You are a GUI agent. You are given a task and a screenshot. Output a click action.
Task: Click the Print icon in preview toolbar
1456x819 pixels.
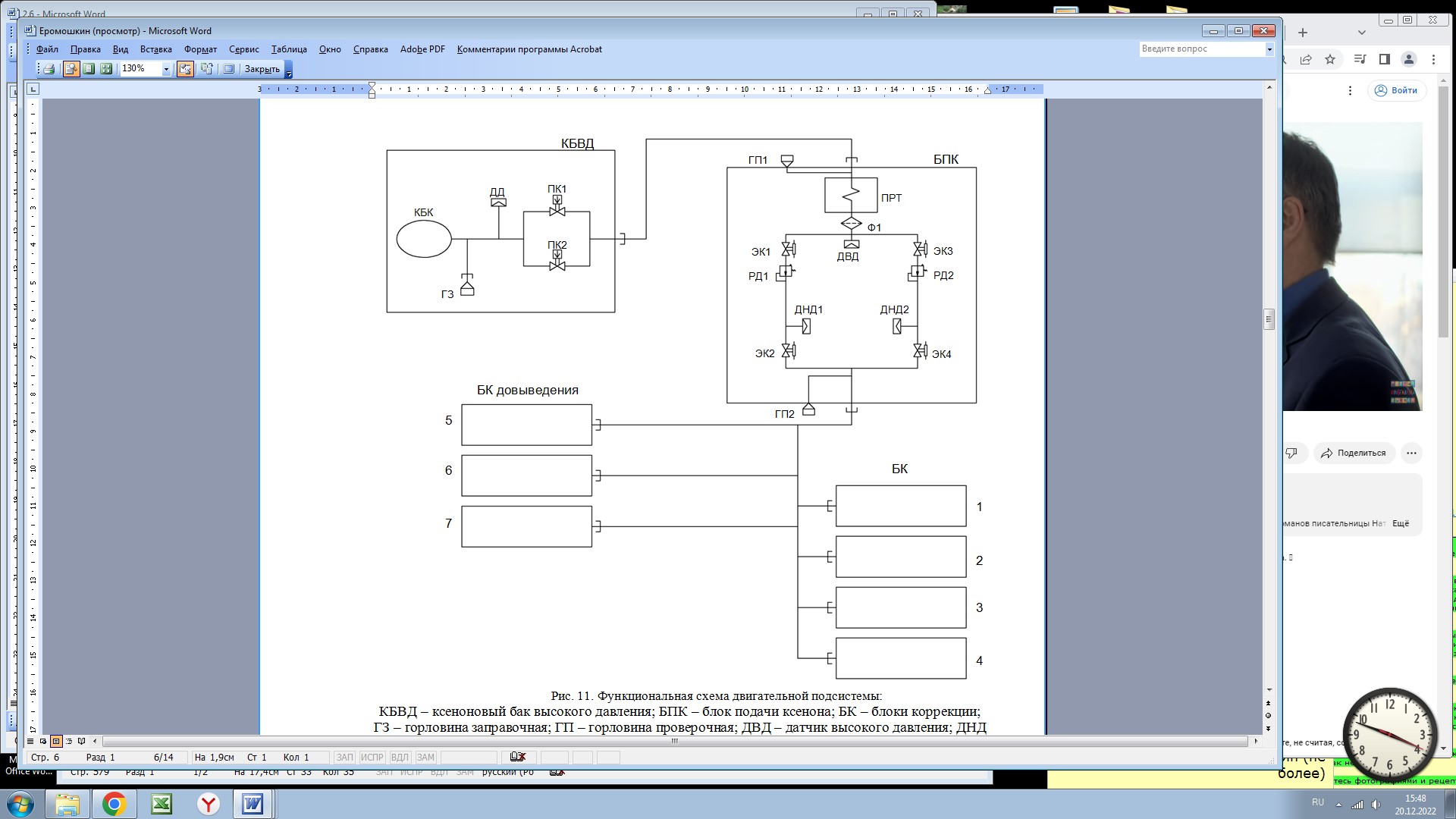[49, 69]
